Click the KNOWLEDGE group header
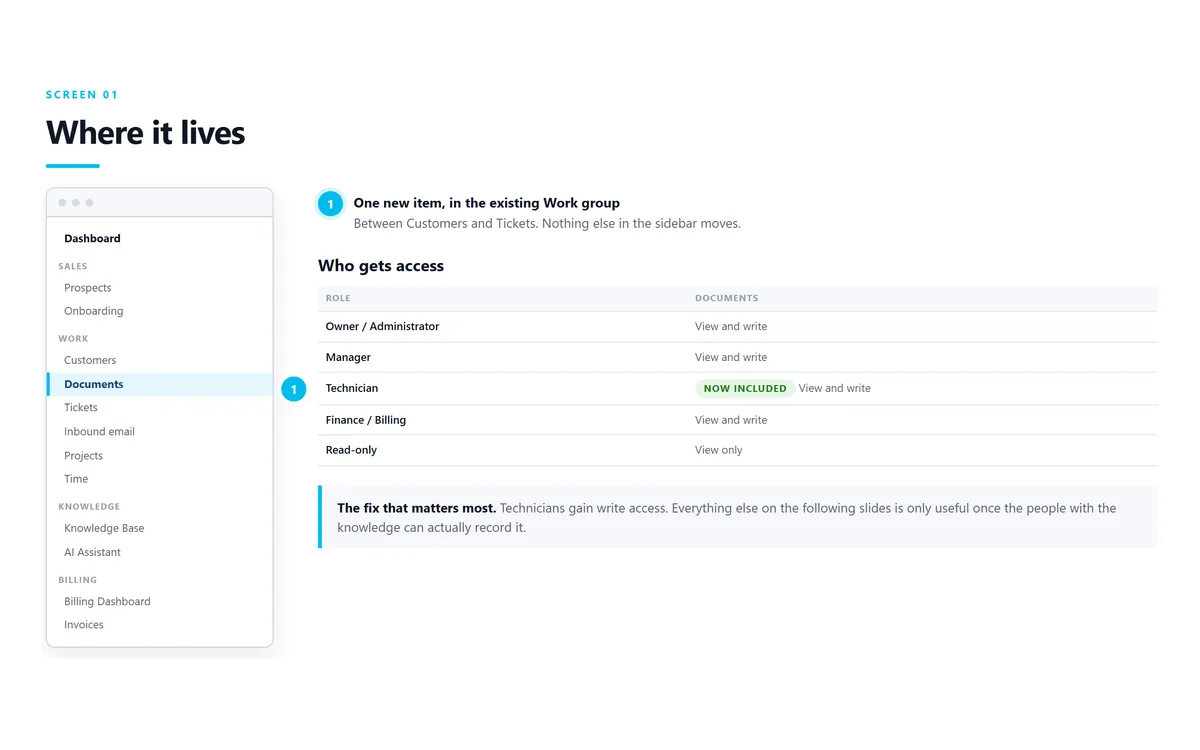Viewport: 1200px width, 750px height. (89, 507)
